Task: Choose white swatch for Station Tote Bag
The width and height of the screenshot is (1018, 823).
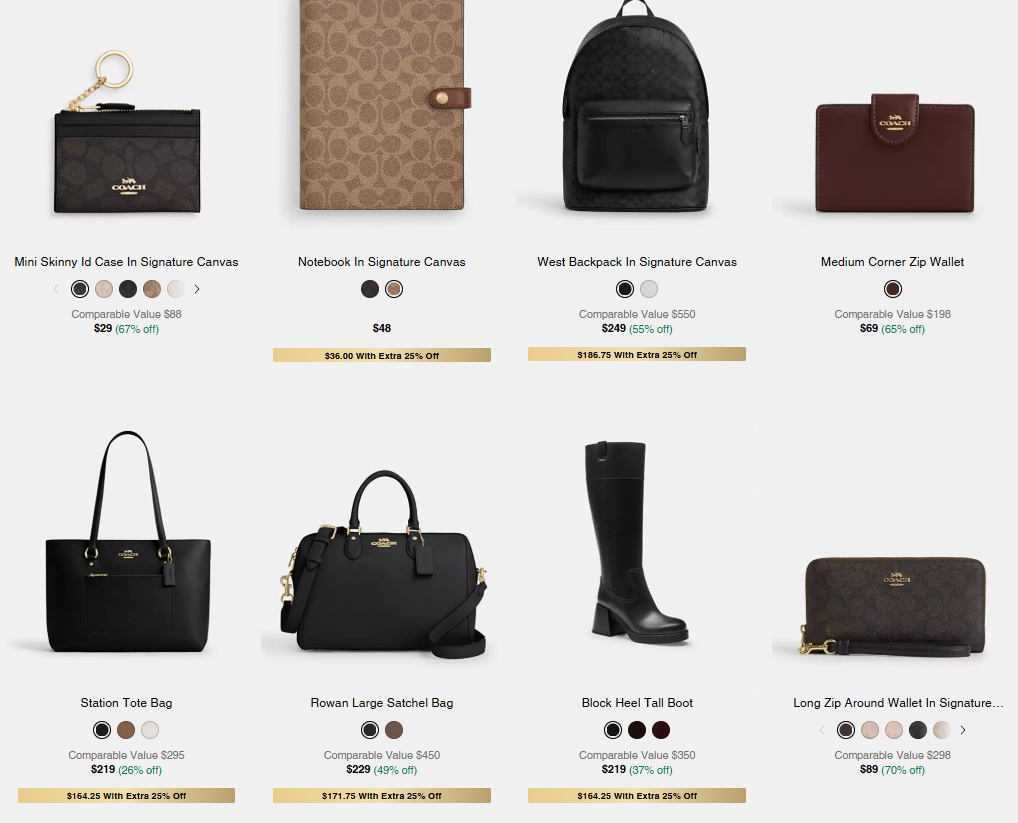Action: click(x=150, y=730)
